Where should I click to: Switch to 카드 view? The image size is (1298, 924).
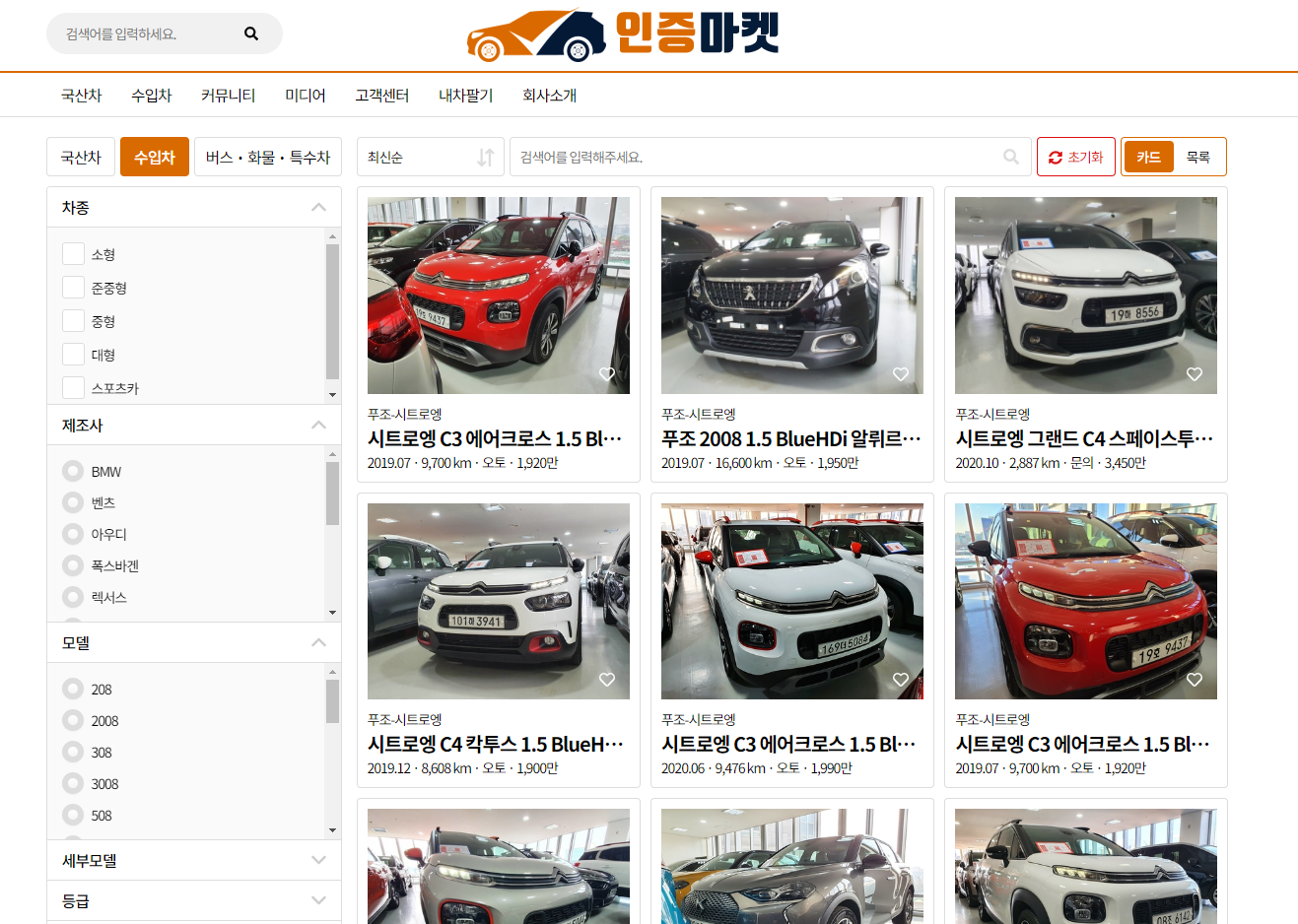(1148, 157)
